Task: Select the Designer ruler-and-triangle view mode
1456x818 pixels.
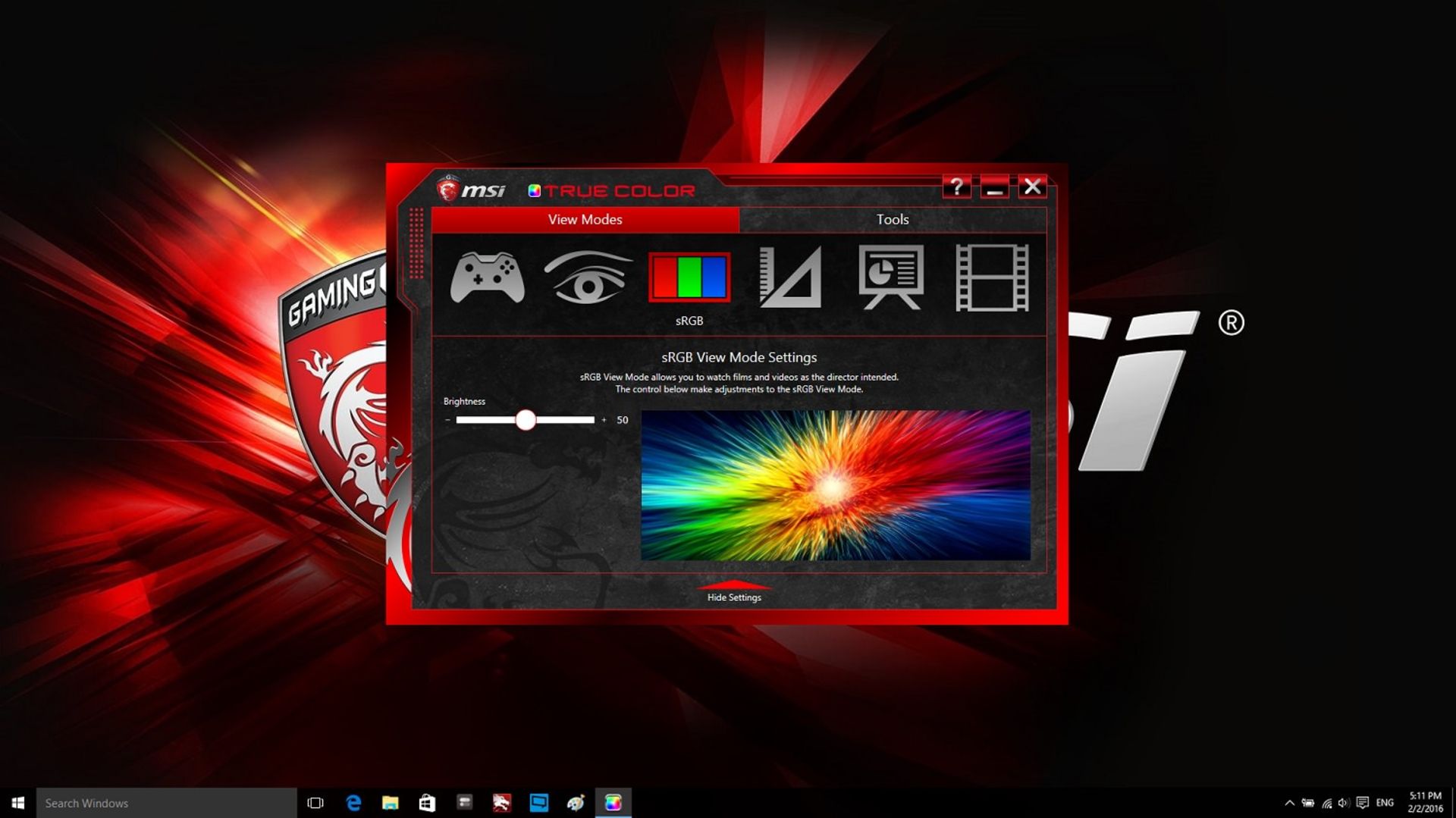Action: click(x=790, y=277)
